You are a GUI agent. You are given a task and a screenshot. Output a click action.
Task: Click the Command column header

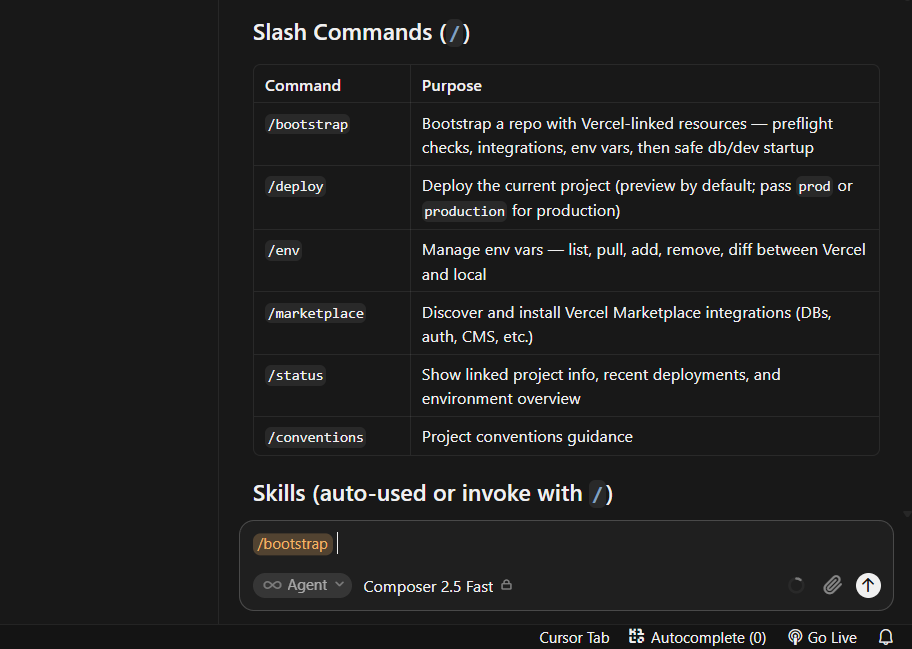click(302, 85)
